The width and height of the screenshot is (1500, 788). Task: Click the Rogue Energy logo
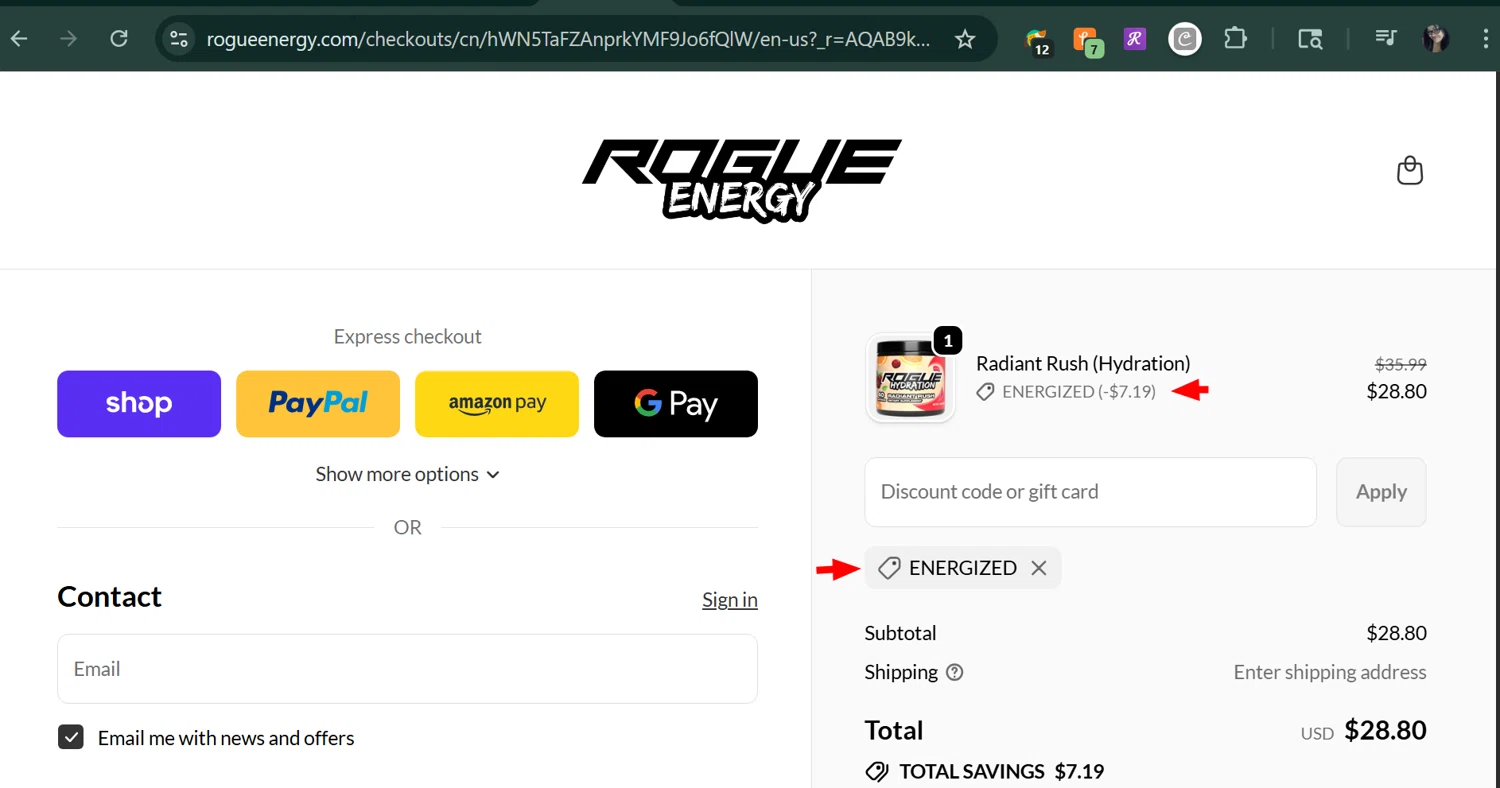[x=742, y=180]
